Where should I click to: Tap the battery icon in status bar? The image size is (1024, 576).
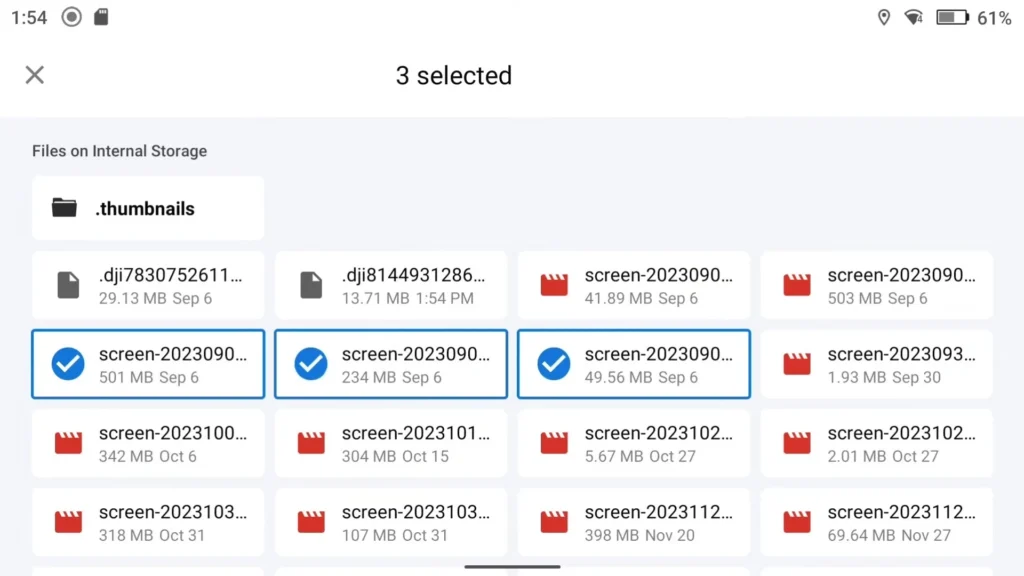(953, 18)
